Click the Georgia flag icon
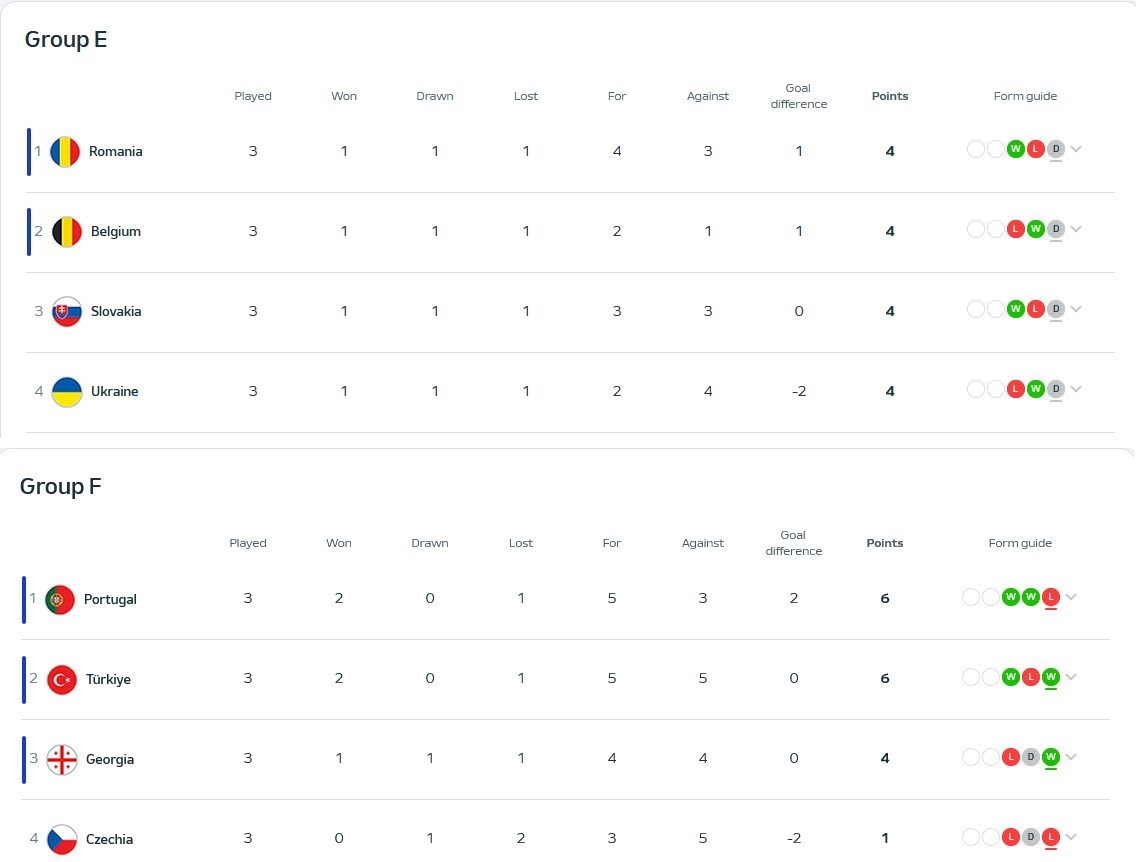 62,760
